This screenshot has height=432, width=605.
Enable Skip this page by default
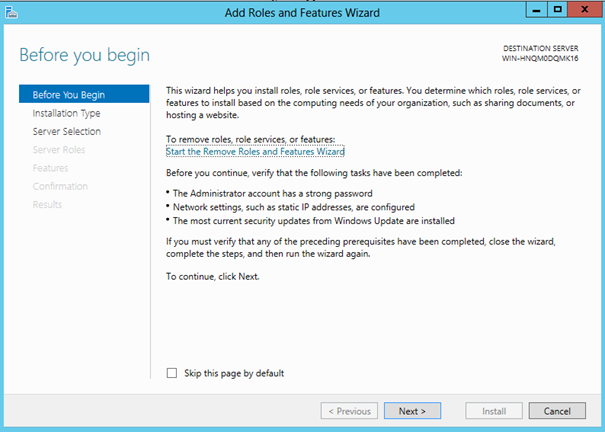coord(172,373)
